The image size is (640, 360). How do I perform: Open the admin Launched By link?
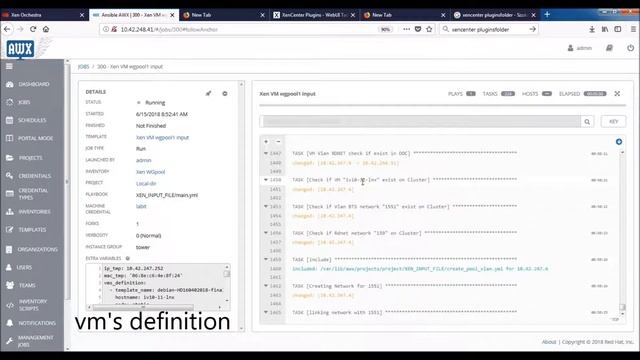143,160
